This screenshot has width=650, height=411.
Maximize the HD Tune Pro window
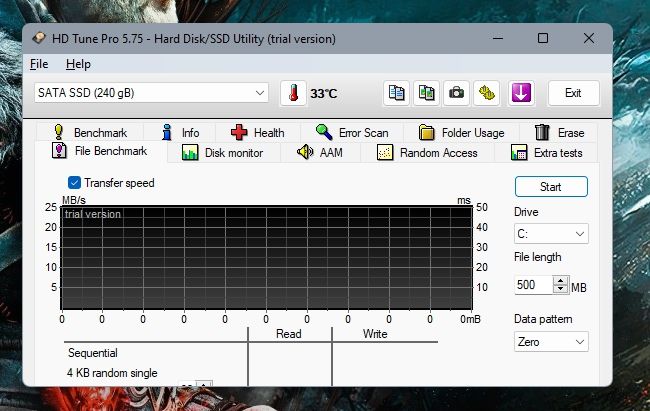click(x=543, y=38)
